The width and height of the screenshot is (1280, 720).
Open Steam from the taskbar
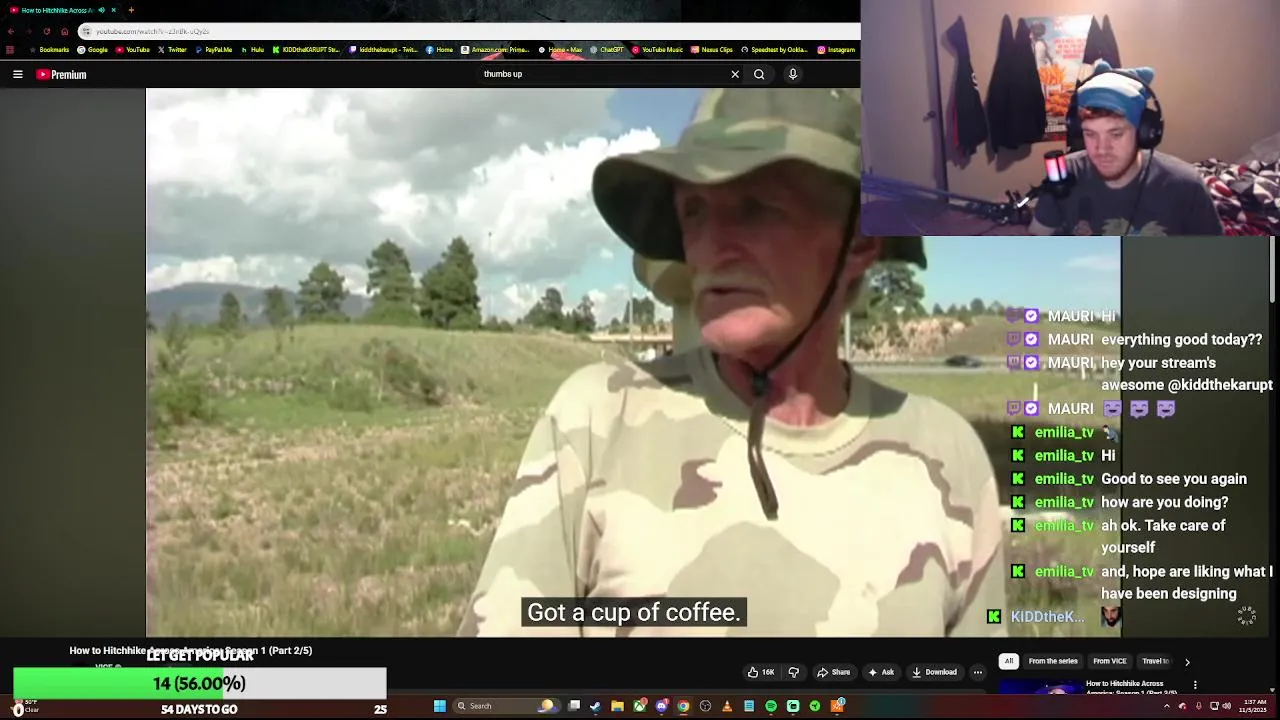(596, 706)
